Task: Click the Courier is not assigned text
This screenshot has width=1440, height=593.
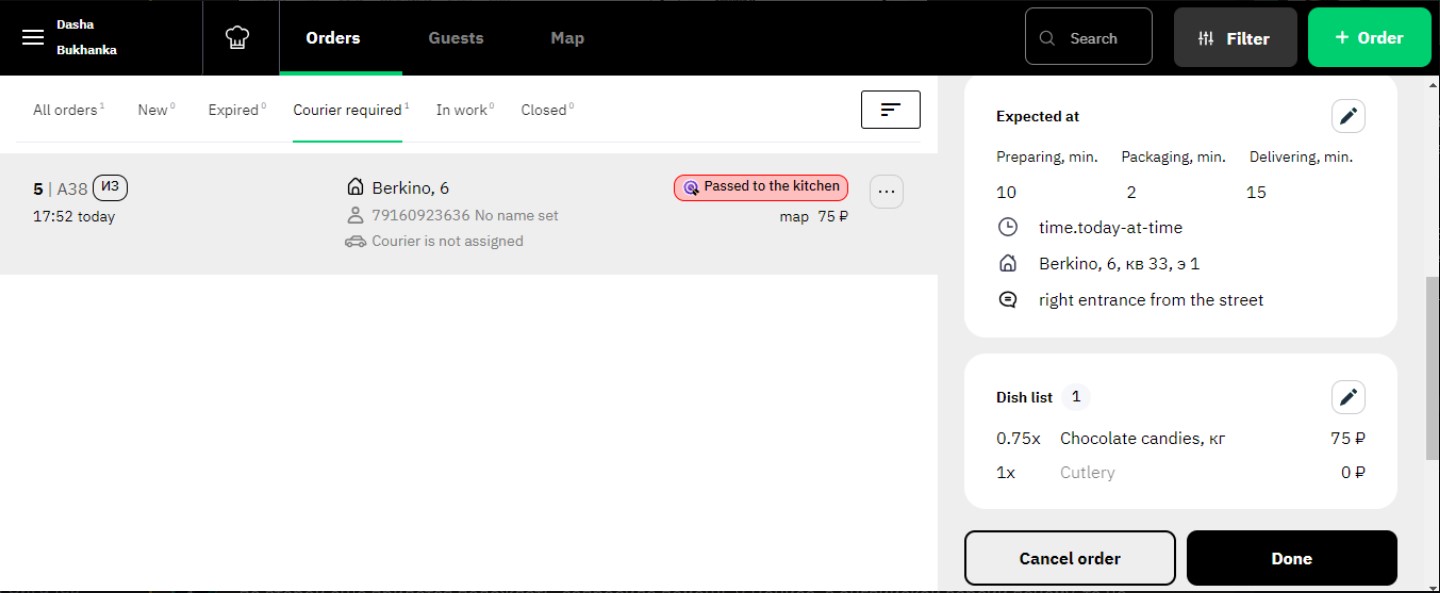Action: [x=447, y=241]
